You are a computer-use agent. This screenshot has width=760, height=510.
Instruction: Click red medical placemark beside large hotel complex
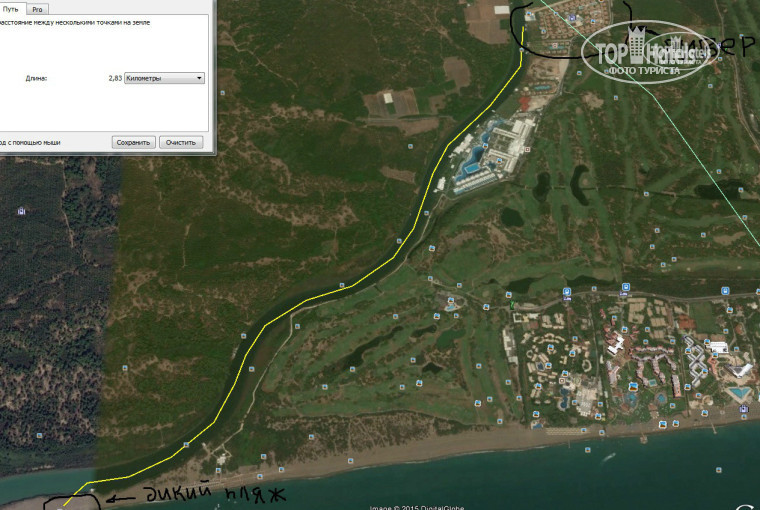(527, 149)
